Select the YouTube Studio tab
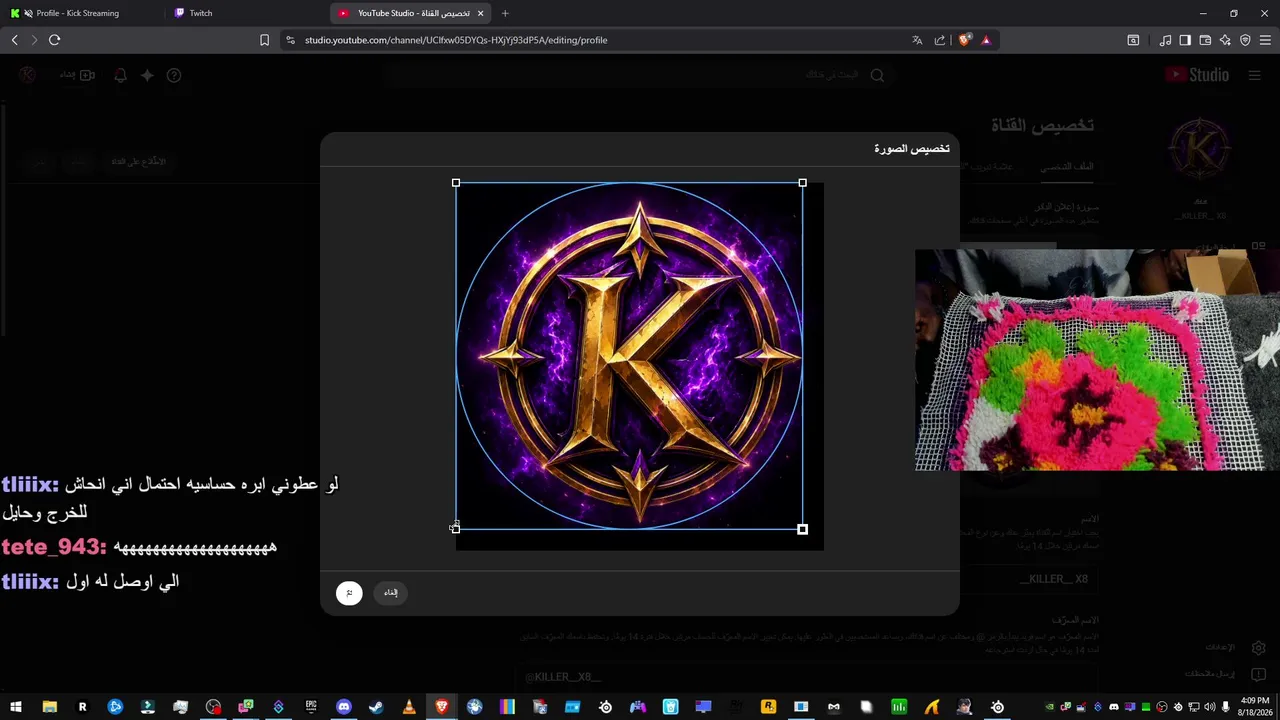The width and height of the screenshot is (1280, 720). (410, 13)
